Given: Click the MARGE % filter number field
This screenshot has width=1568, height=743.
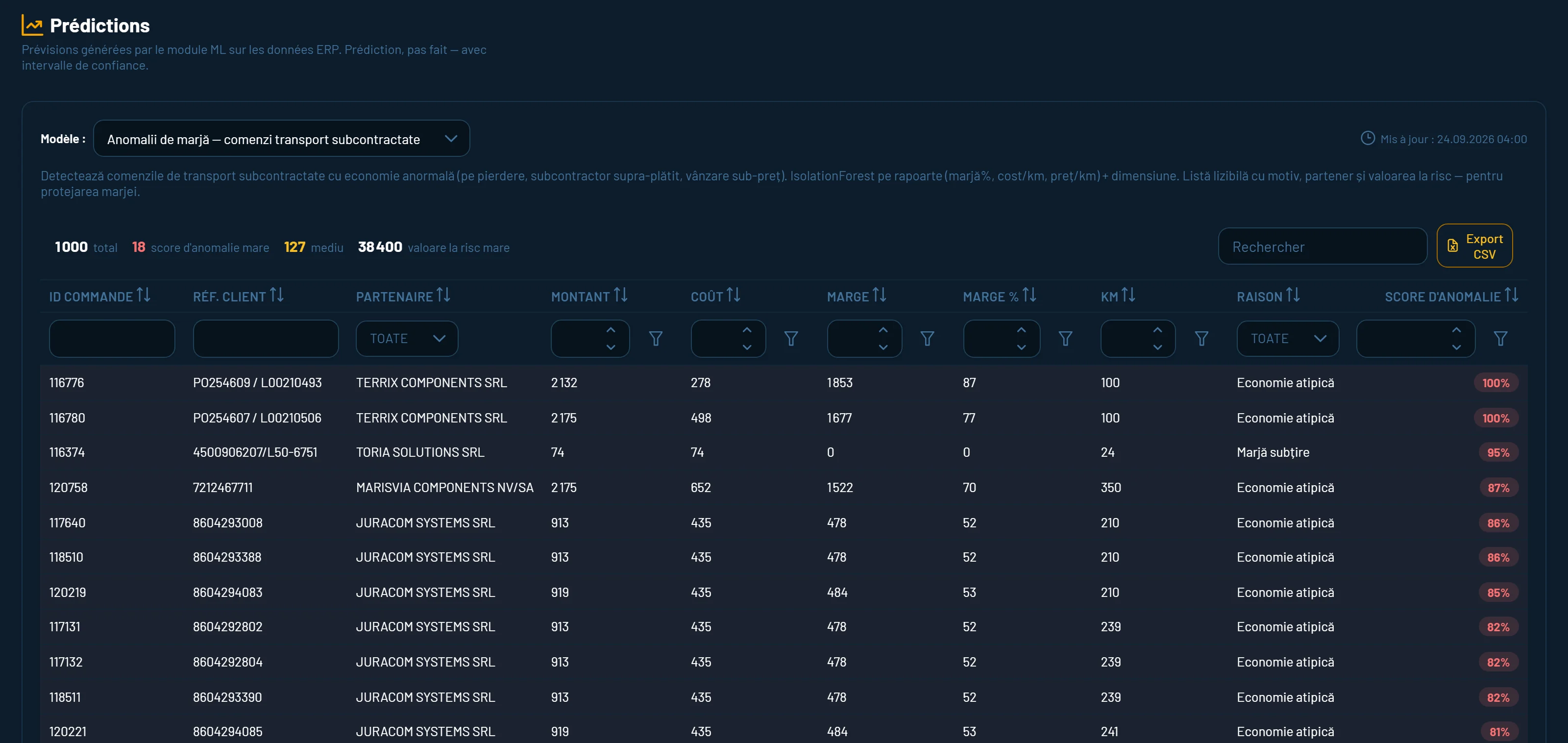Looking at the screenshot, I should click(x=1001, y=339).
